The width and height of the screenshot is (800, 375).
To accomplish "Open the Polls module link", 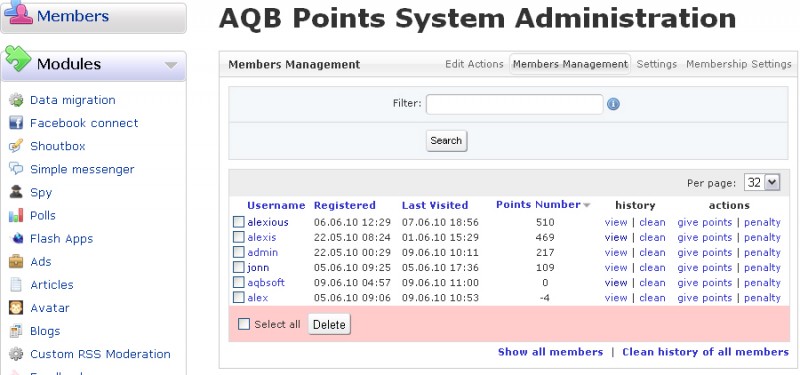I will 43,215.
